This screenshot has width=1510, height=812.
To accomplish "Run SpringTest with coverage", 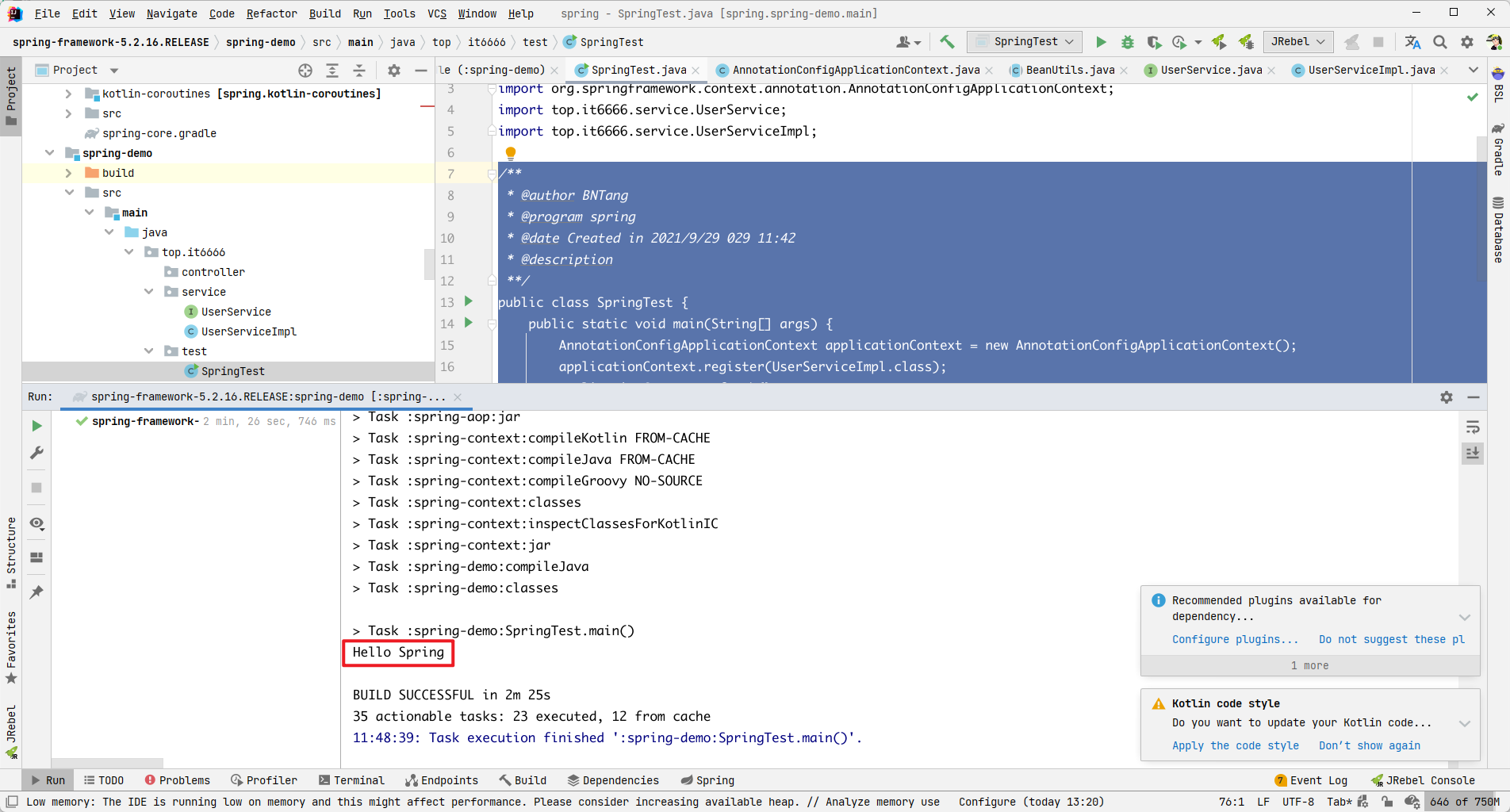I will click(x=1154, y=42).
